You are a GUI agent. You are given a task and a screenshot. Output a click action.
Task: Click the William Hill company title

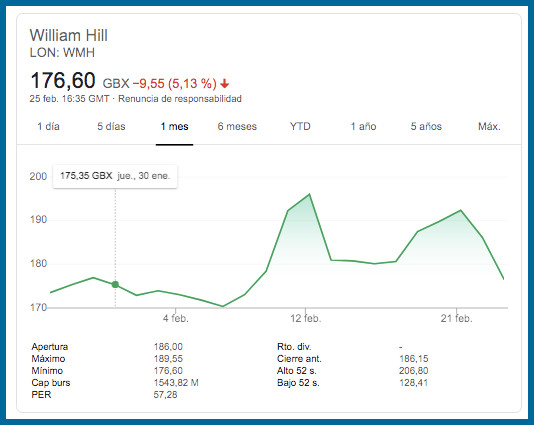coord(69,35)
